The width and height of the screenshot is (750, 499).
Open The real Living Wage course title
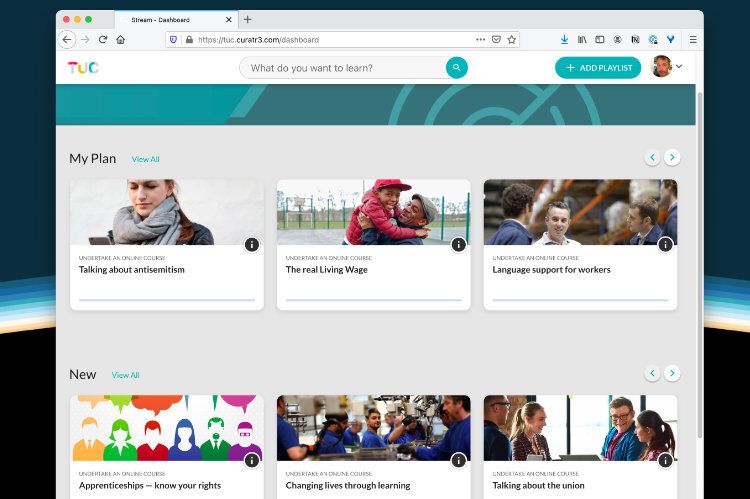pos(327,269)
